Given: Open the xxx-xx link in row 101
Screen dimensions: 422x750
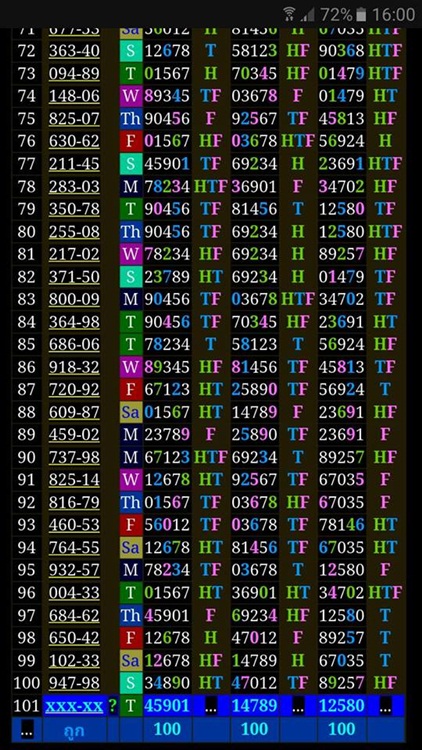Looking at the screenshot, I should coord(74,706).
